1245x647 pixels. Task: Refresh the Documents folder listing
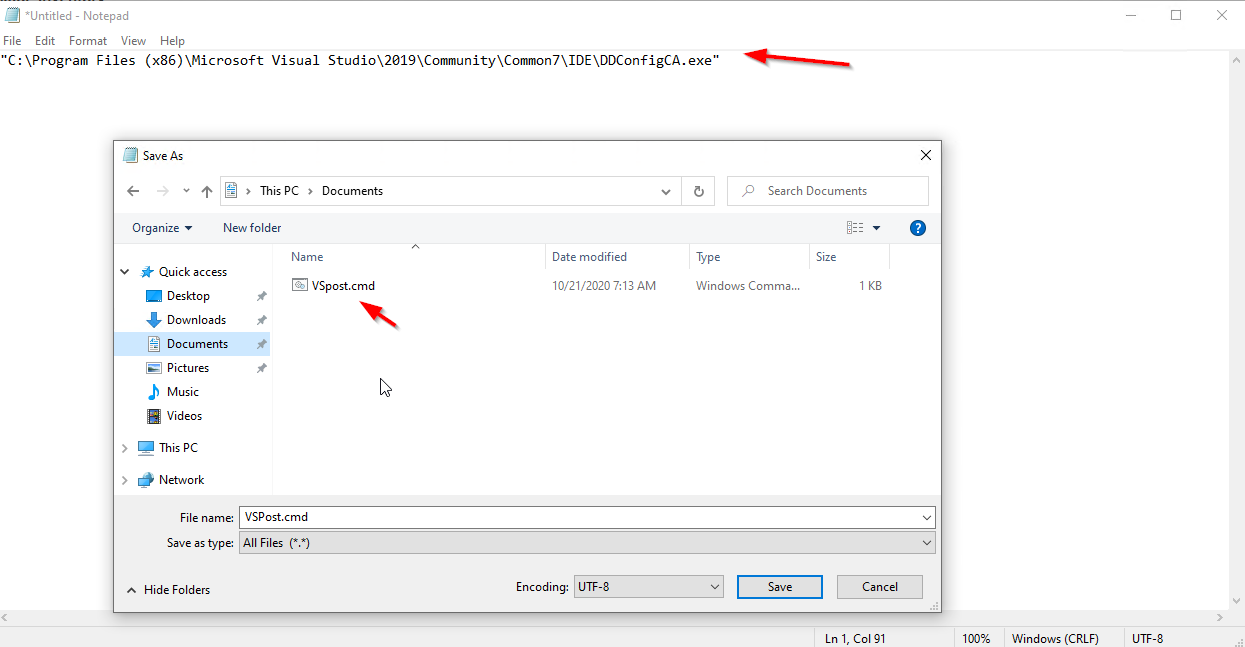coord(698,191)
